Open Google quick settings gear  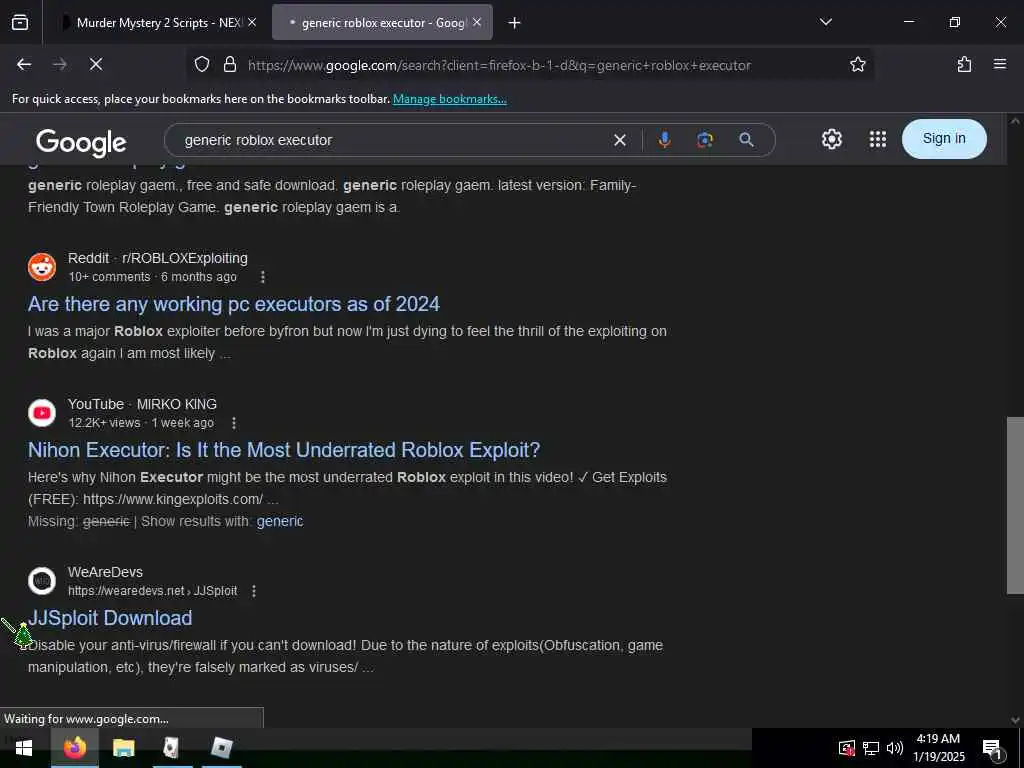pos(831,139)
